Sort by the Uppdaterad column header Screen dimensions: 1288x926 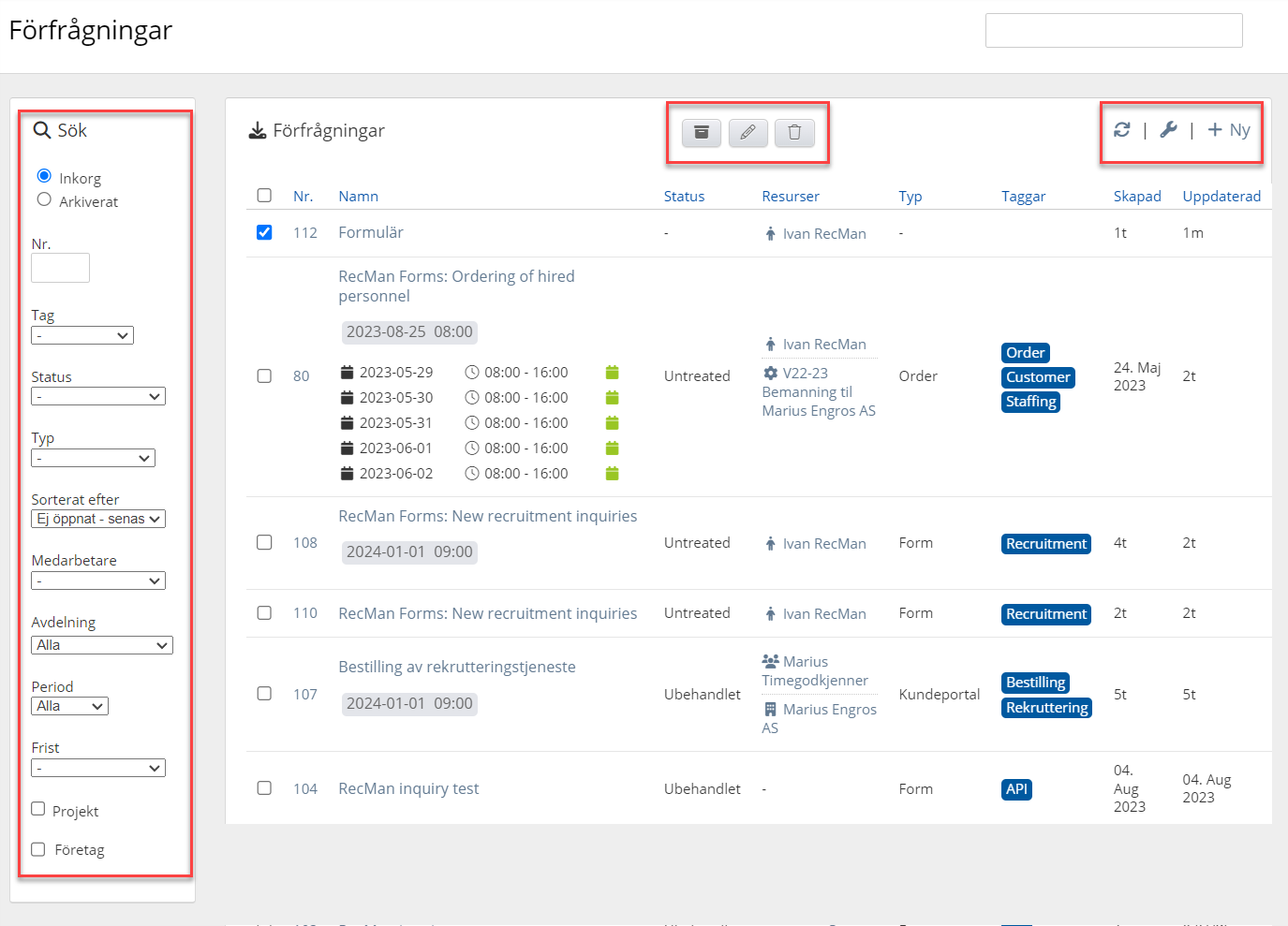1221,197
